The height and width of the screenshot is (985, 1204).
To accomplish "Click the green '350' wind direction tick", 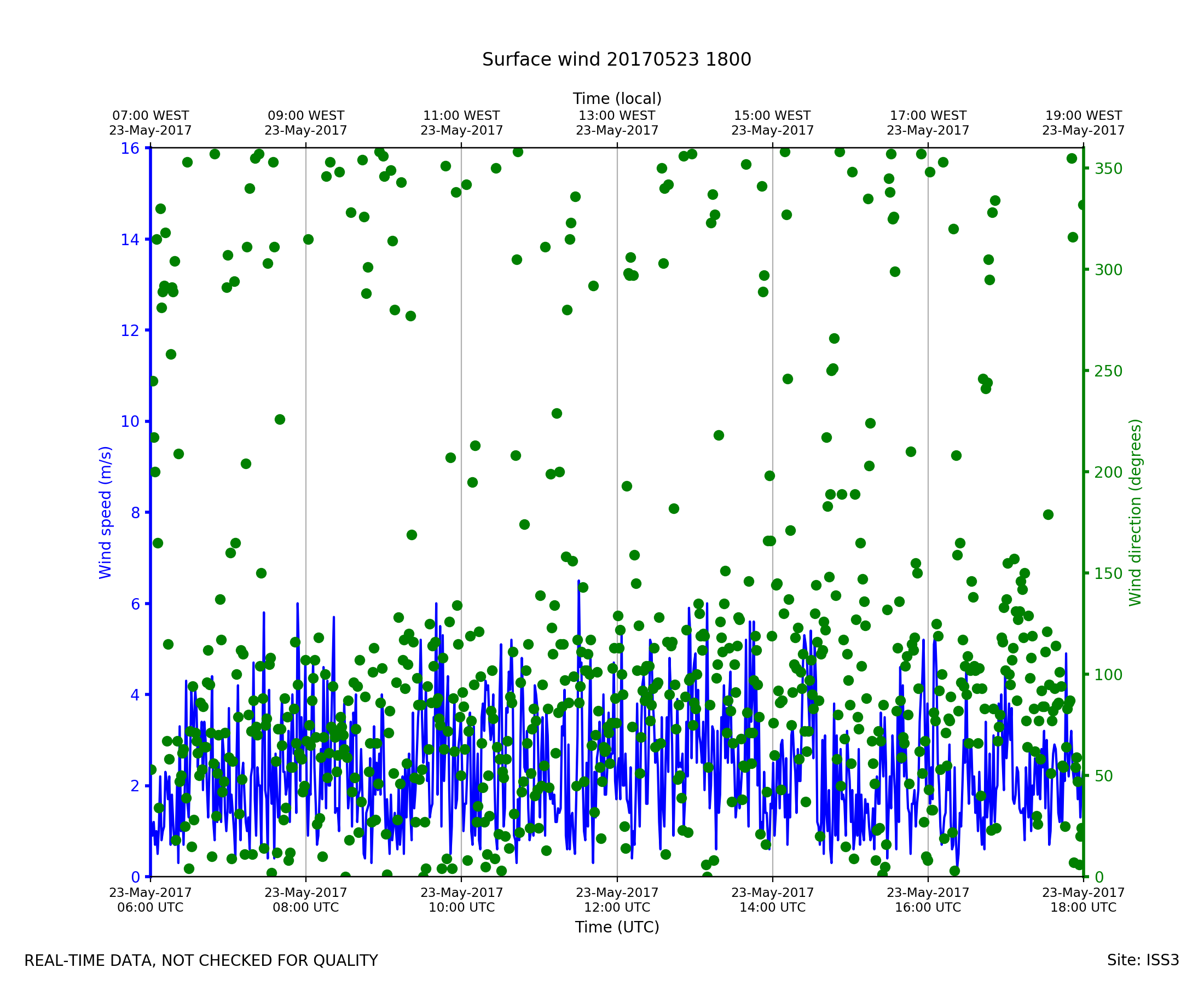I will tap(1108, 169).
